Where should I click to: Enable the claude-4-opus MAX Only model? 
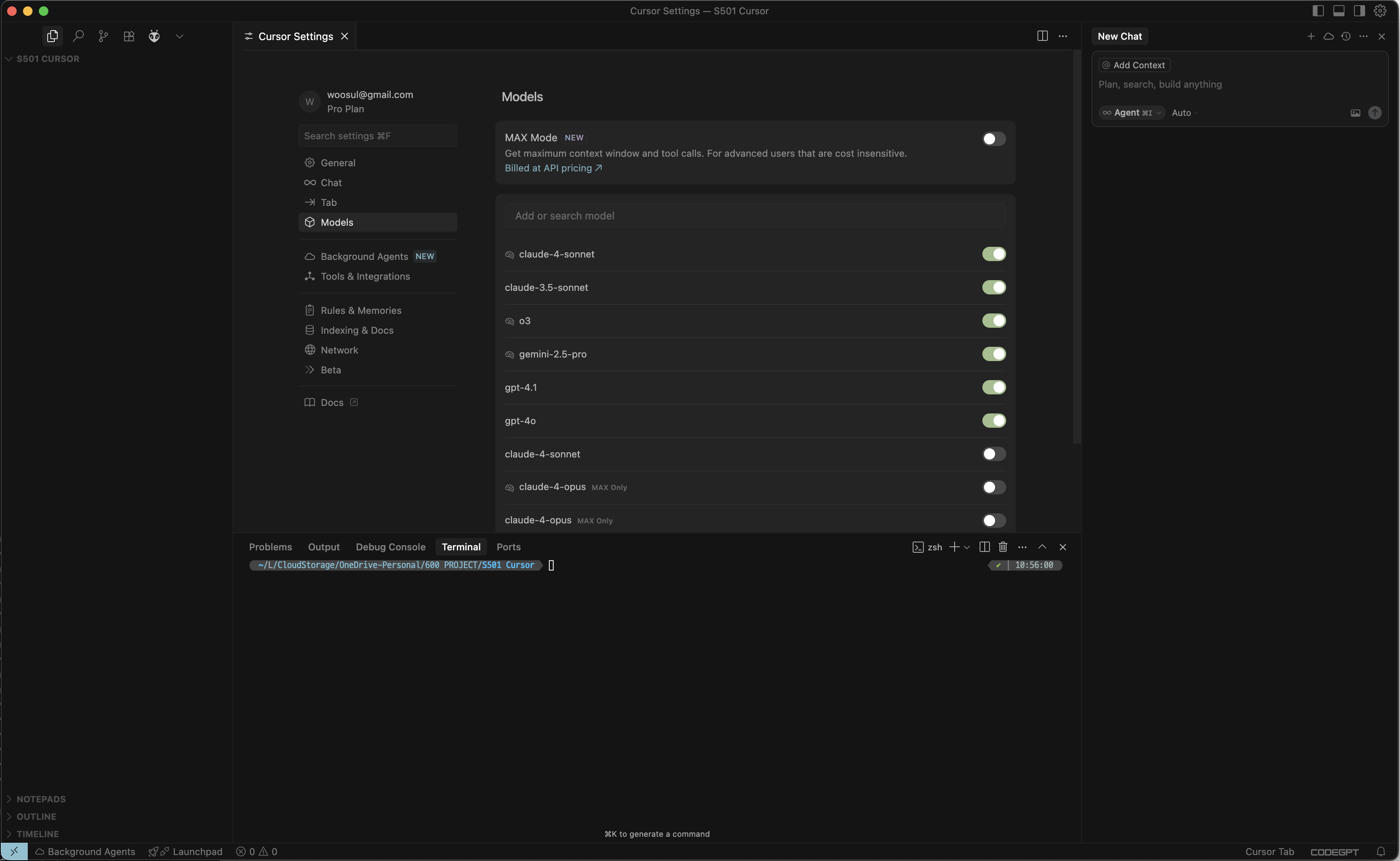coord(993,487)
